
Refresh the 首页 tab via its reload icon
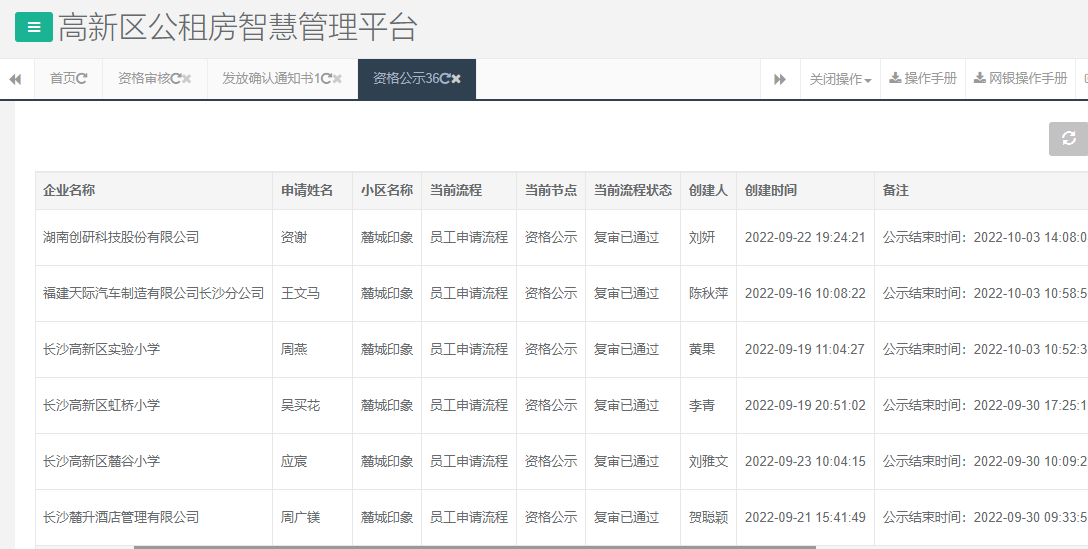click(82, 79)
